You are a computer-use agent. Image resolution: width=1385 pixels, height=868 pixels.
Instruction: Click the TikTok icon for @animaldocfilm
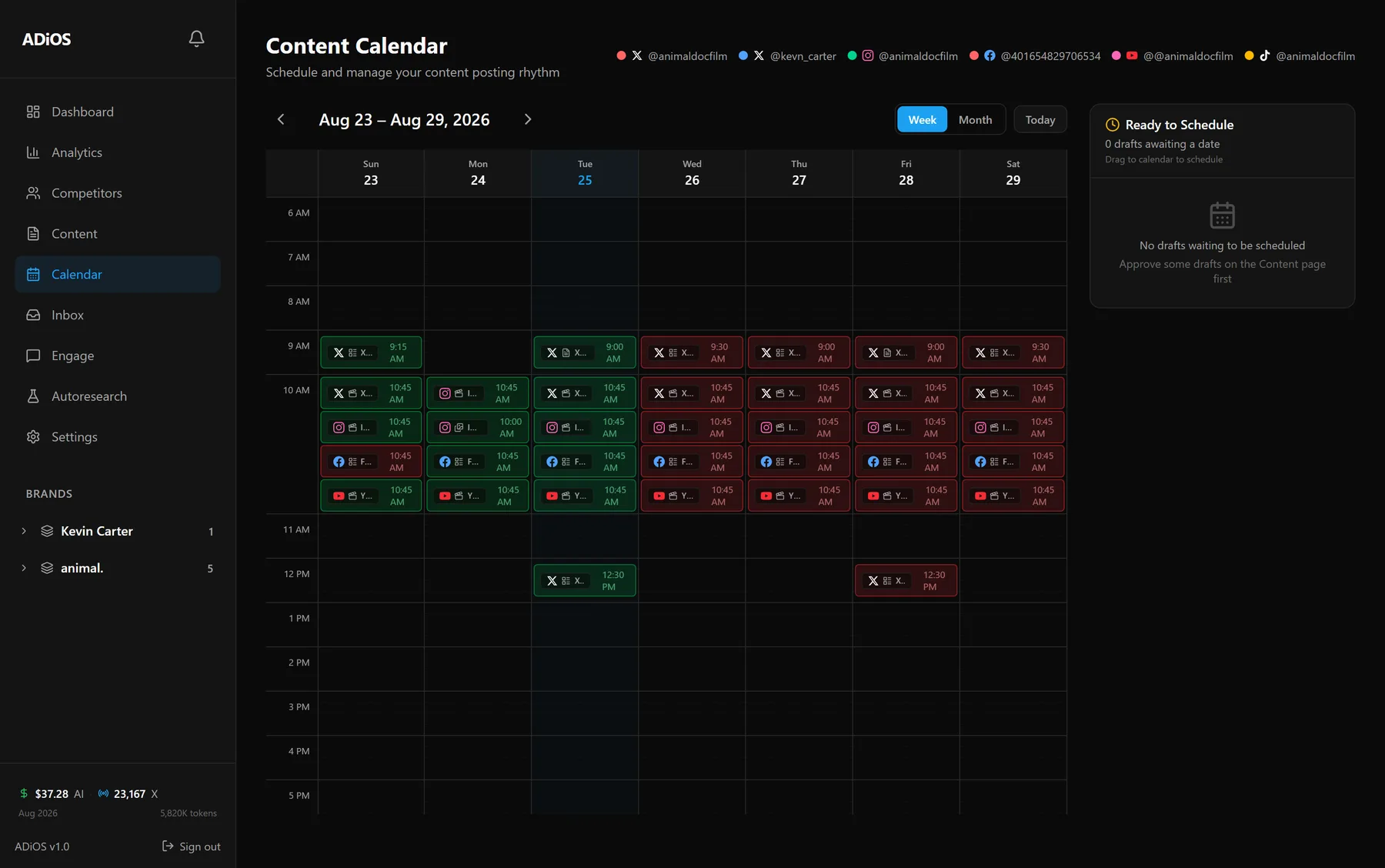click(1265, 55)
